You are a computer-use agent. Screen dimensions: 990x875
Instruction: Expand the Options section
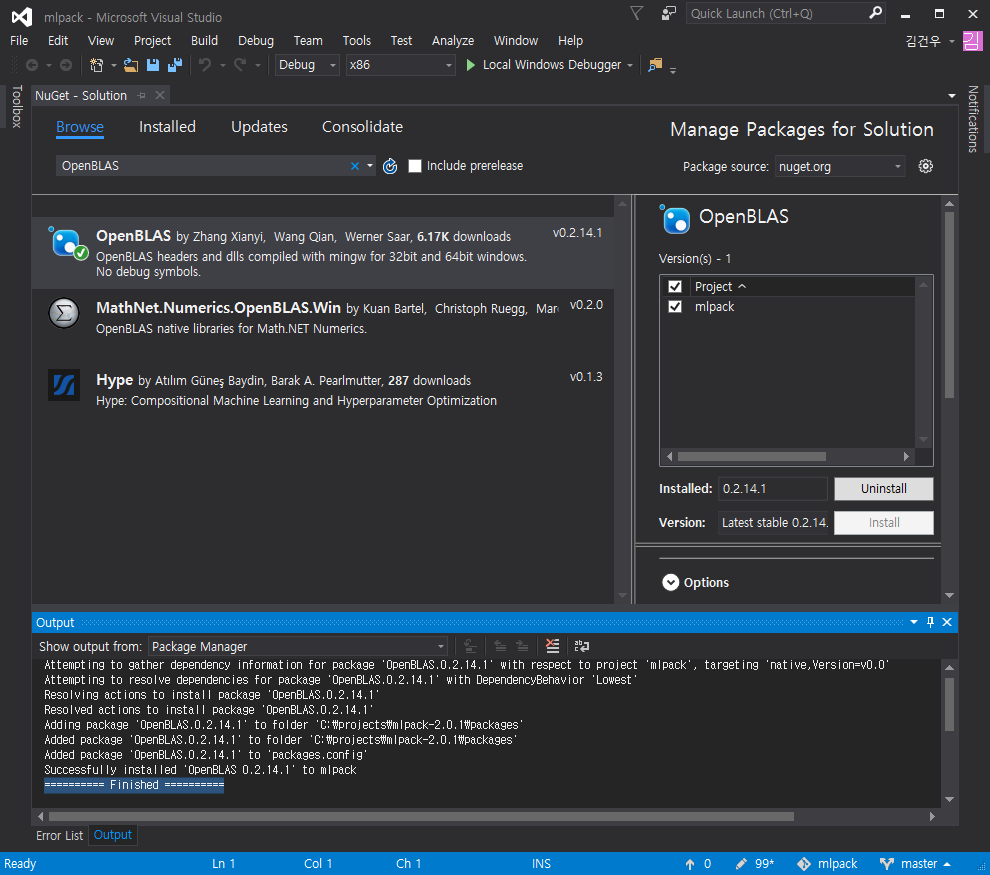pos(668,583)
